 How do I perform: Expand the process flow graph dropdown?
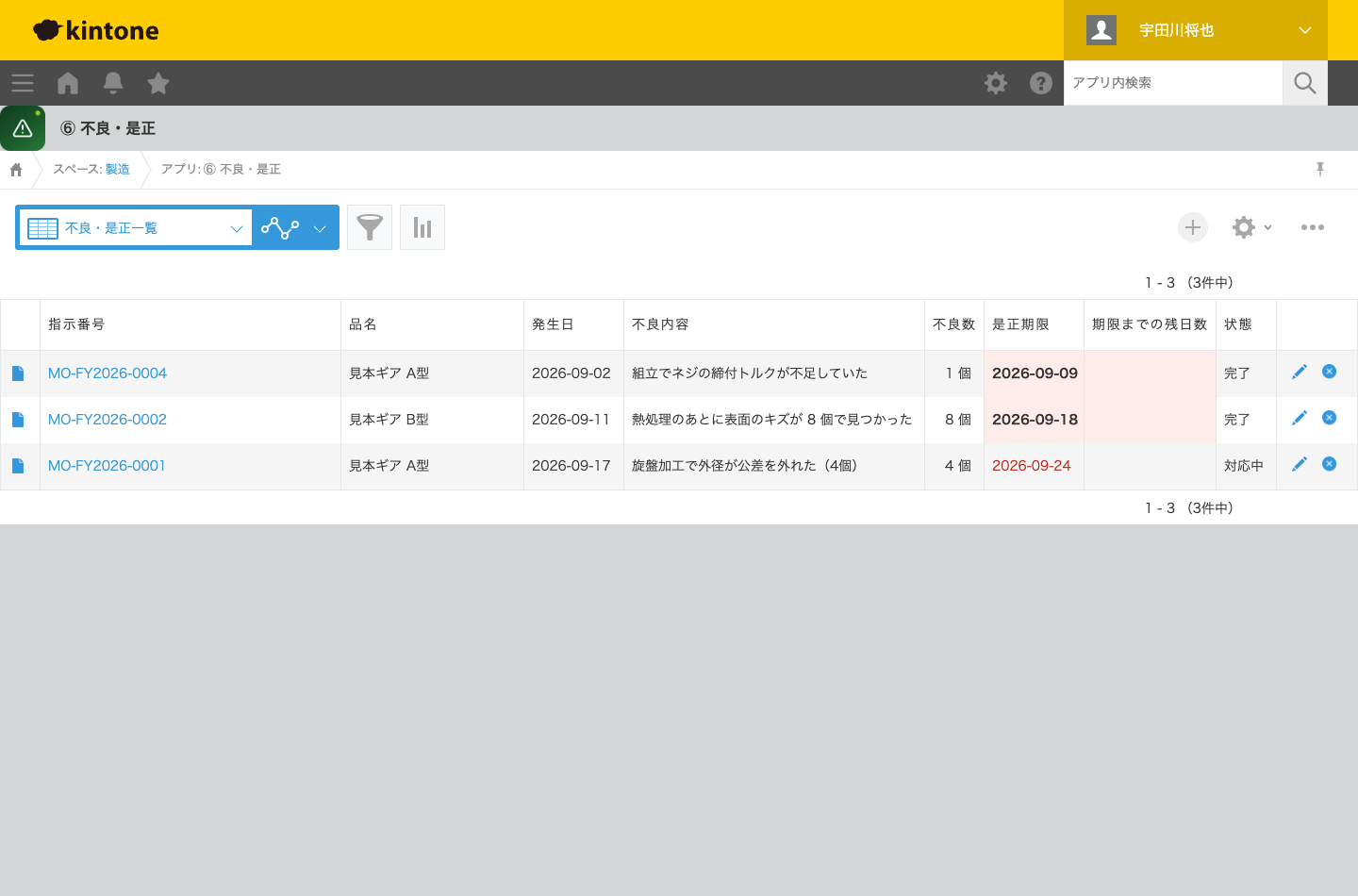click(295, 227)
